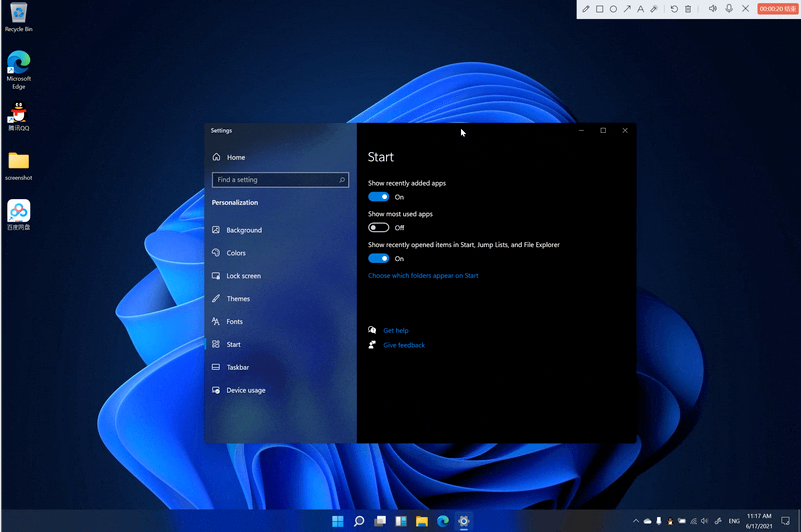Mute the speaker in the recorder toolbar
Image resolution: width=801 pixels, height=532 pixels.
coord(713,9)
